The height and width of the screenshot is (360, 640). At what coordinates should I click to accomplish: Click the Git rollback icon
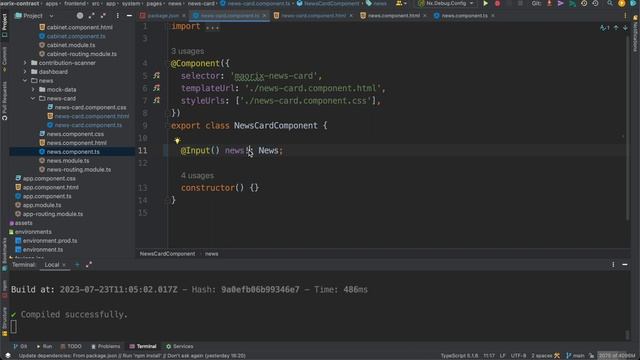coord(595,3)
